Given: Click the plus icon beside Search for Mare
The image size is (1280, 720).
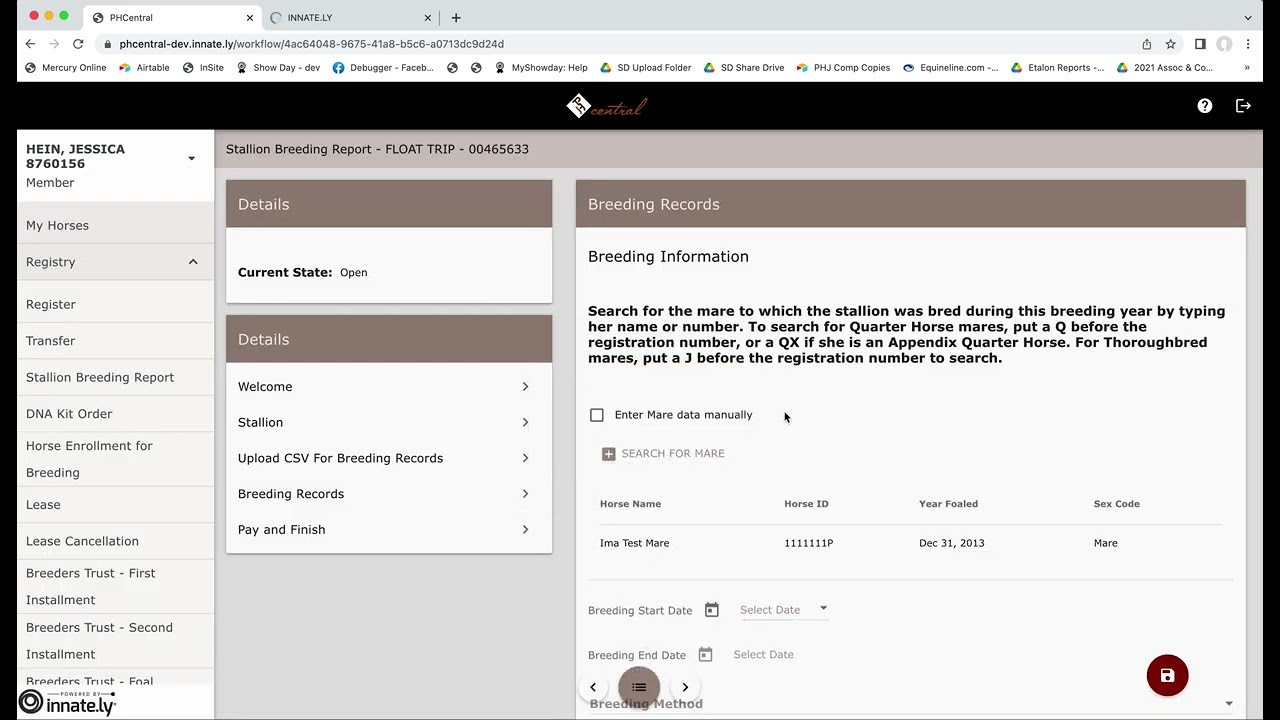Looking at the screenshot, I should click(608, 454).
